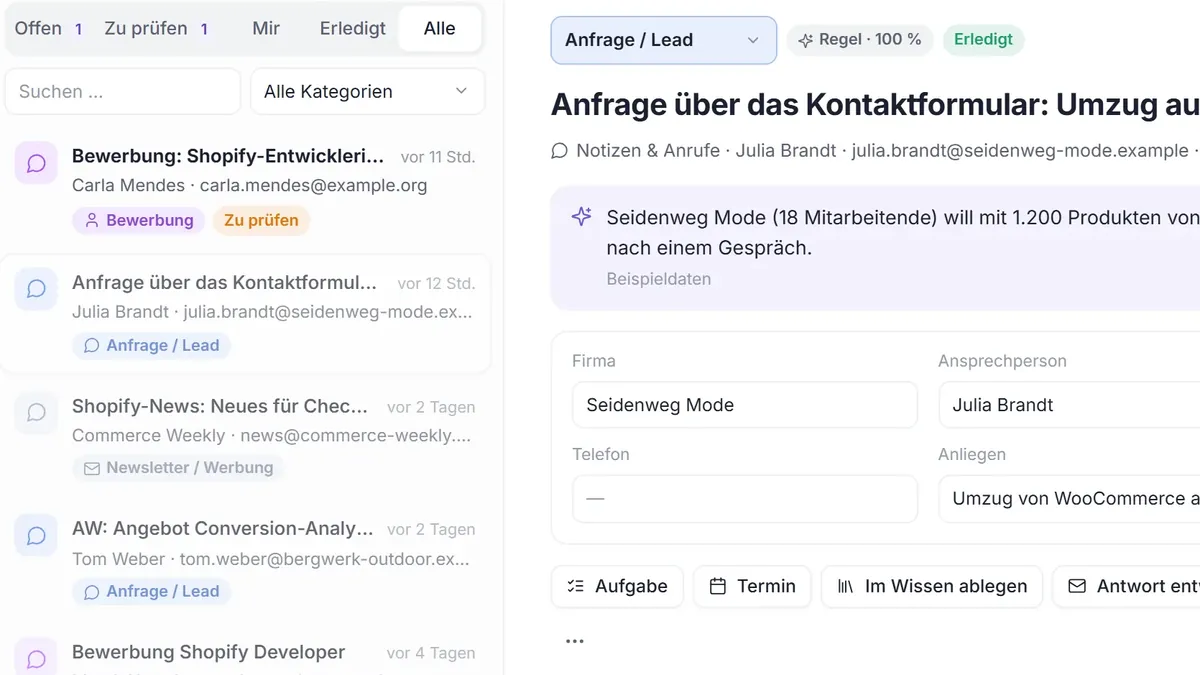
Task: Click the chat icon beside AW: Angebot Conversion-Analyse
Action: pyautogui.click(x=36, y=535)
